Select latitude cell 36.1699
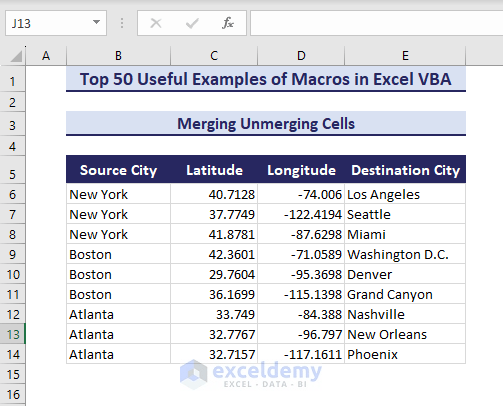This screenshot has width=503, height=406. pyautogui.click(x=214, y=294)
